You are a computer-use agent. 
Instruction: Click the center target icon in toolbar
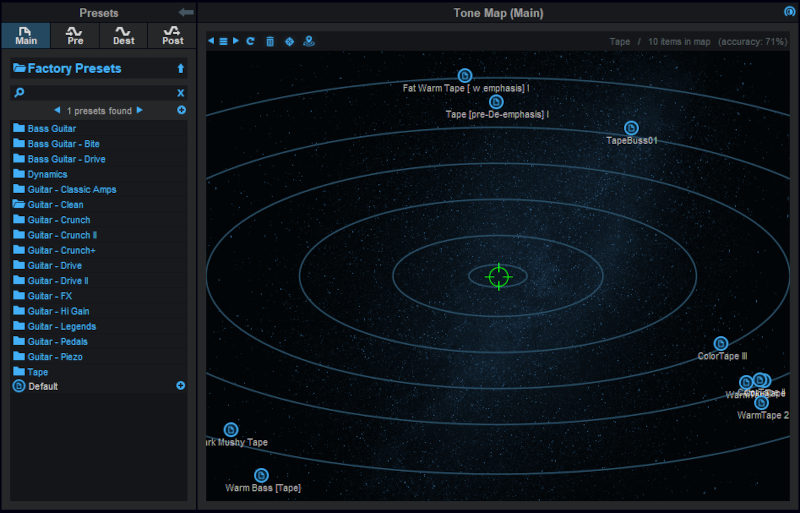[289, 41]
